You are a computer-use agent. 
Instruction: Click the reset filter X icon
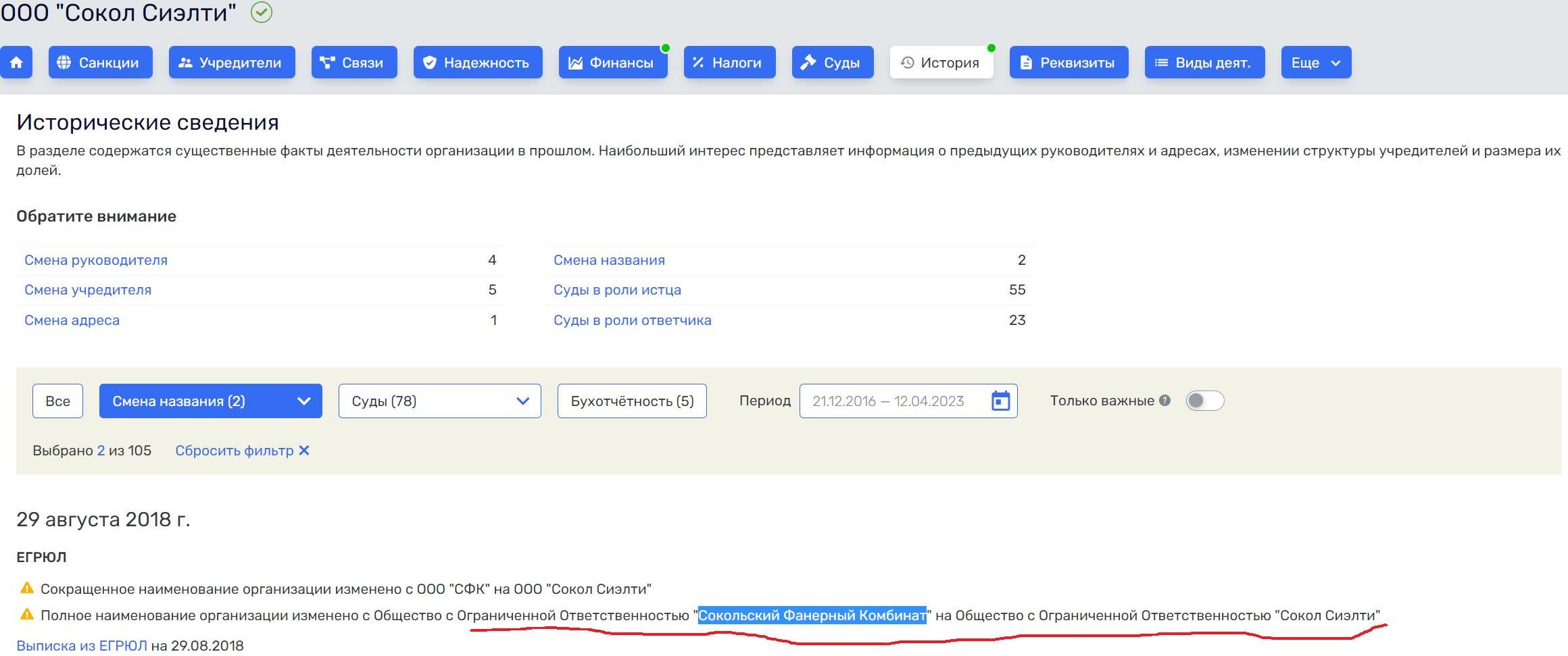(x=304, y=451)
